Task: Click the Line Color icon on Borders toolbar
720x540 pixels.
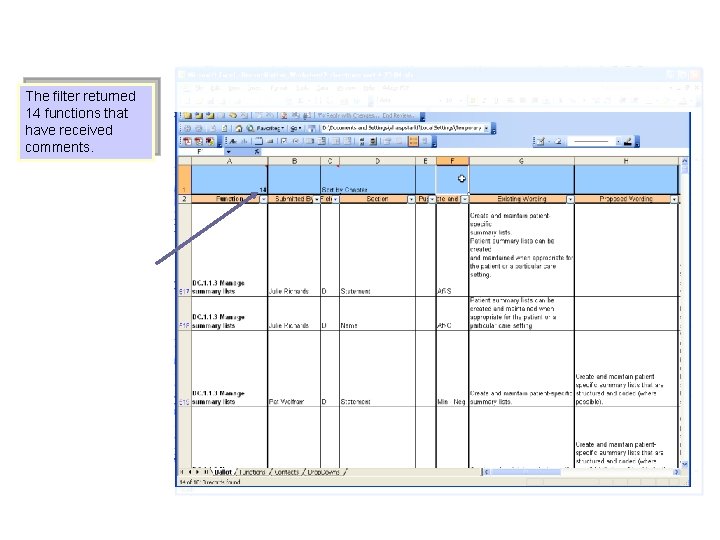Action: [x=628, y=141]
